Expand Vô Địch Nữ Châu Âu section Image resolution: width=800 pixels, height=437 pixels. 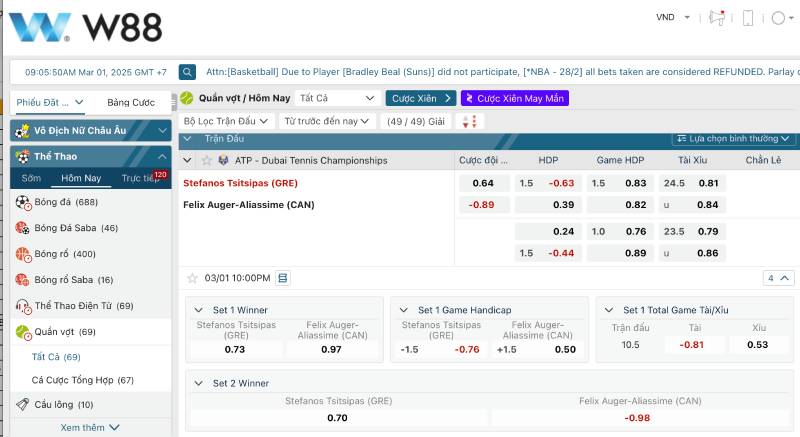162,131
